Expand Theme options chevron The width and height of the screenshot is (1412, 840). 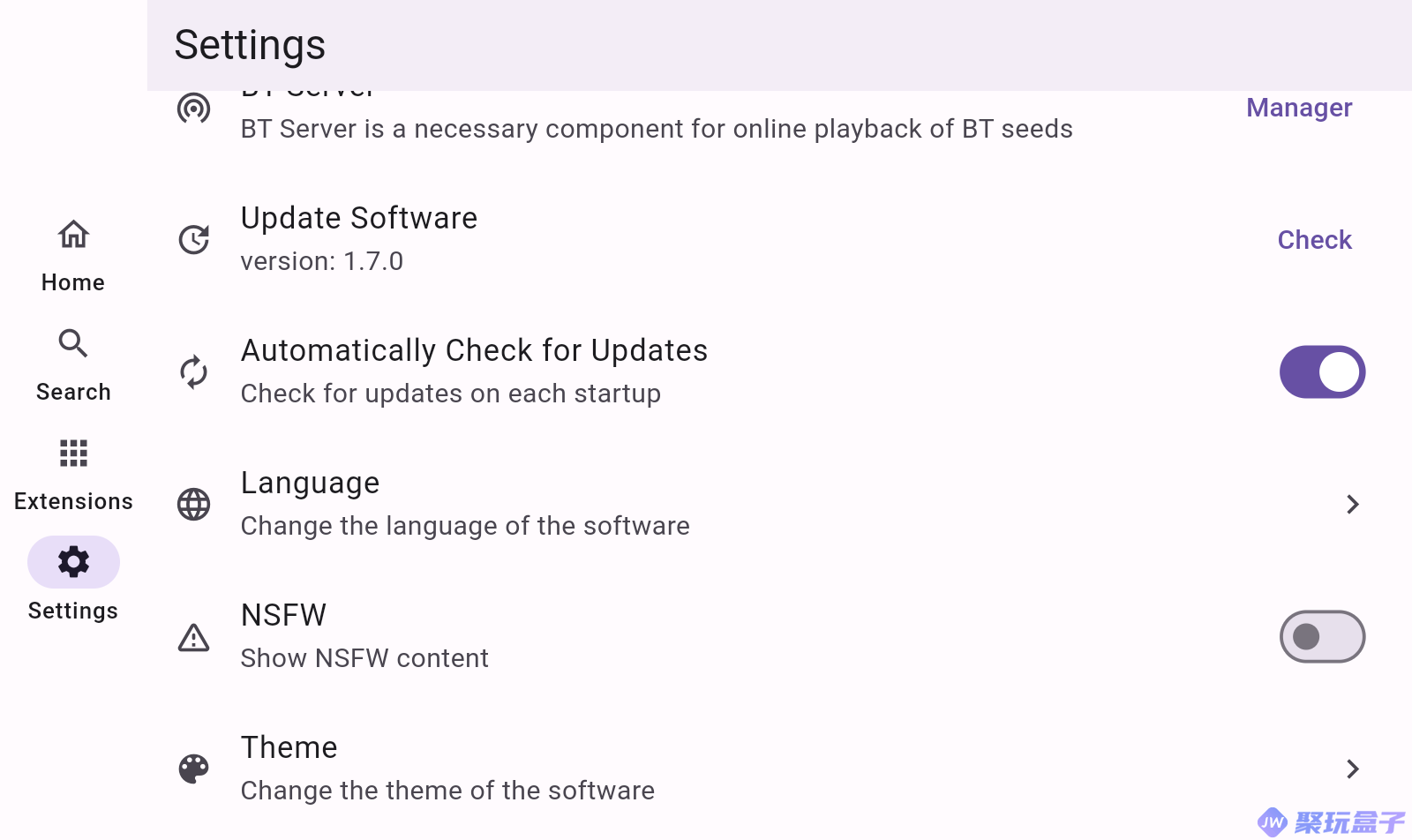tap(1353, 769)
